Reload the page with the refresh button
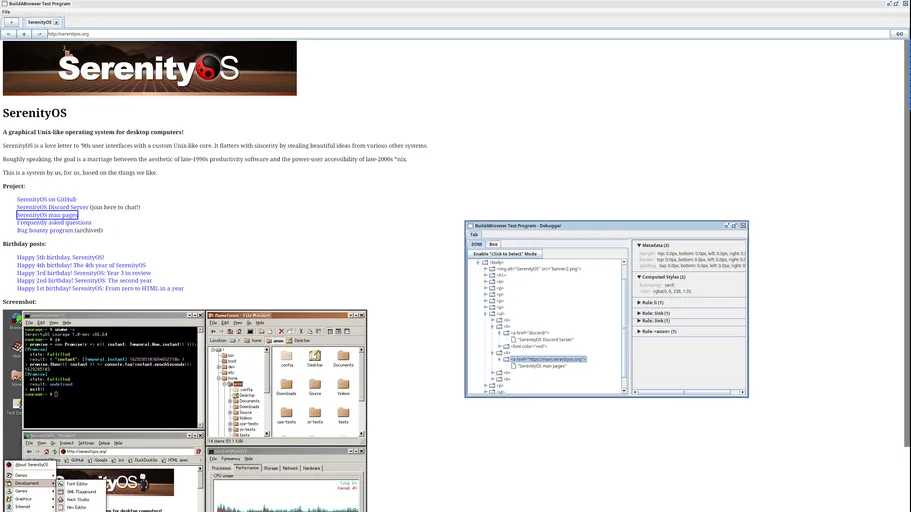This screenshot has height=512, width=911. tap(24, 34)
